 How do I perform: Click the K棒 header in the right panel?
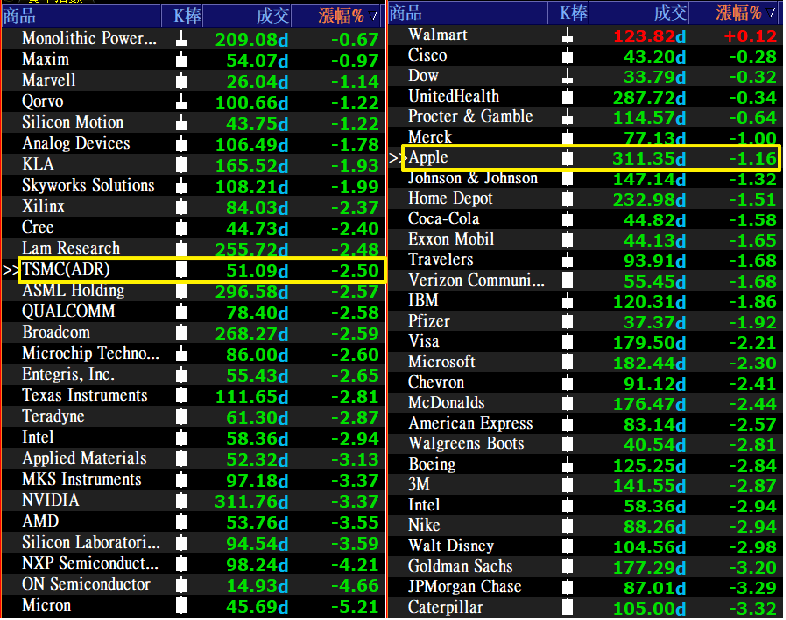[x=572, y=12]
